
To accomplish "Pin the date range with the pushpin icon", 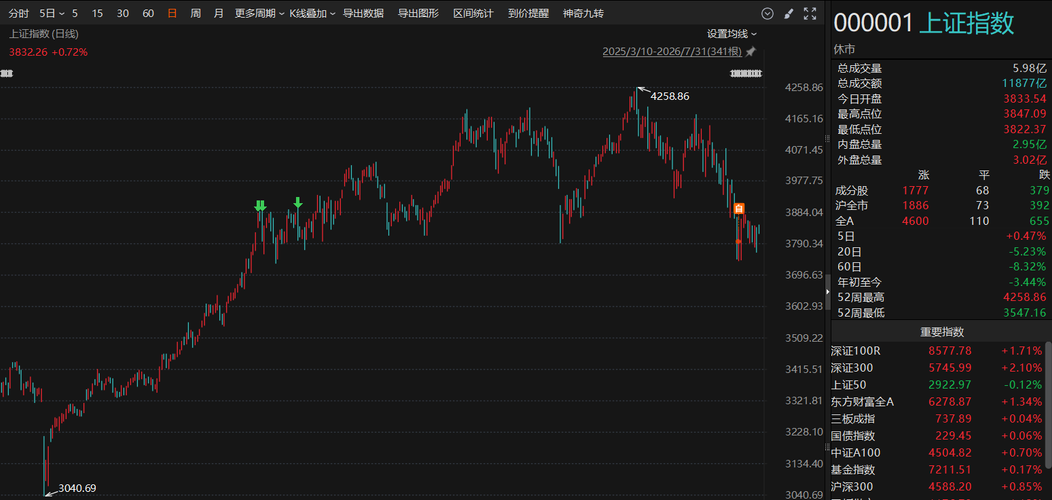I will pyautogui.click(x=751, y=52).
